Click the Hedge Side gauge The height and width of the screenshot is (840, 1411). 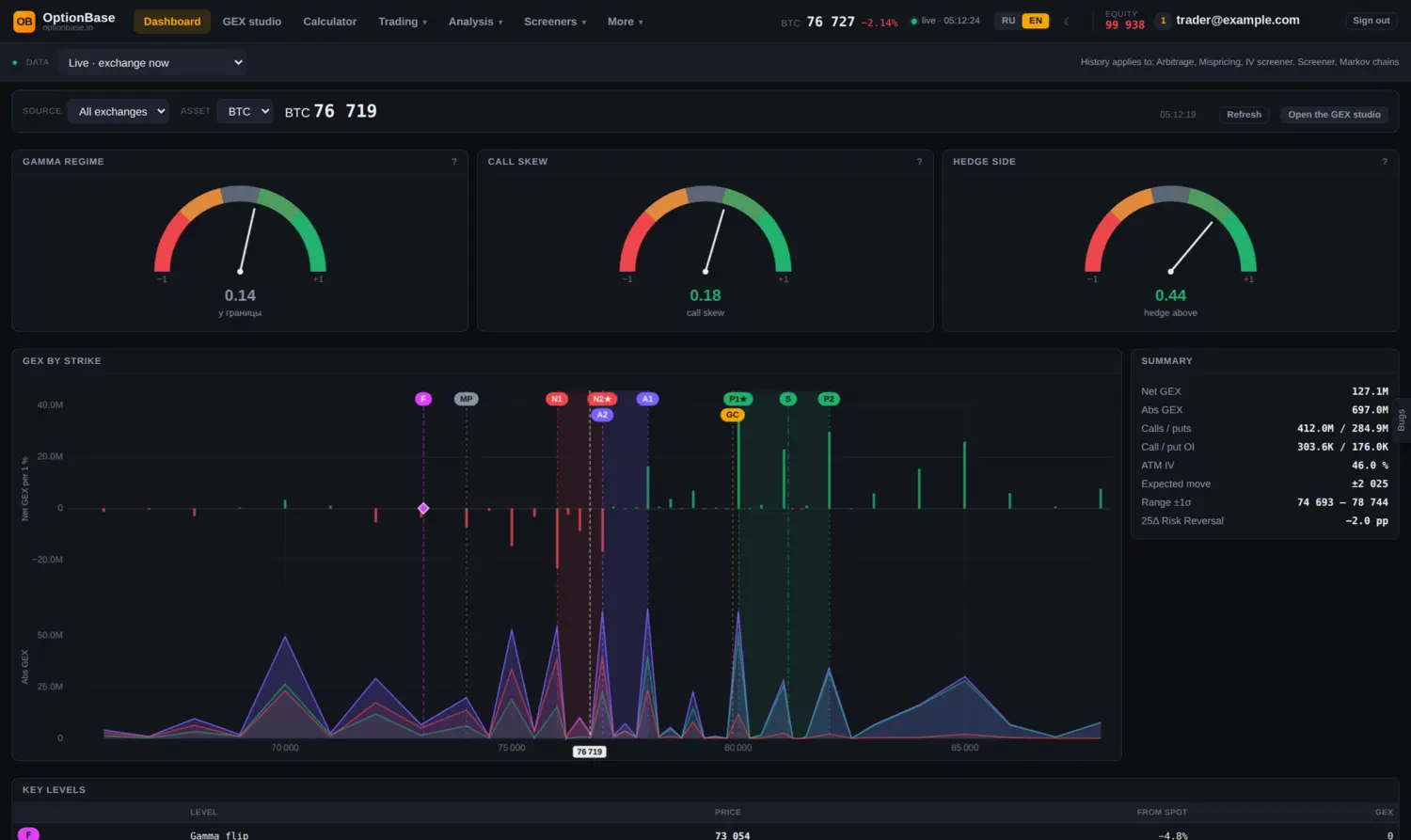click(x=1171, y=230)
